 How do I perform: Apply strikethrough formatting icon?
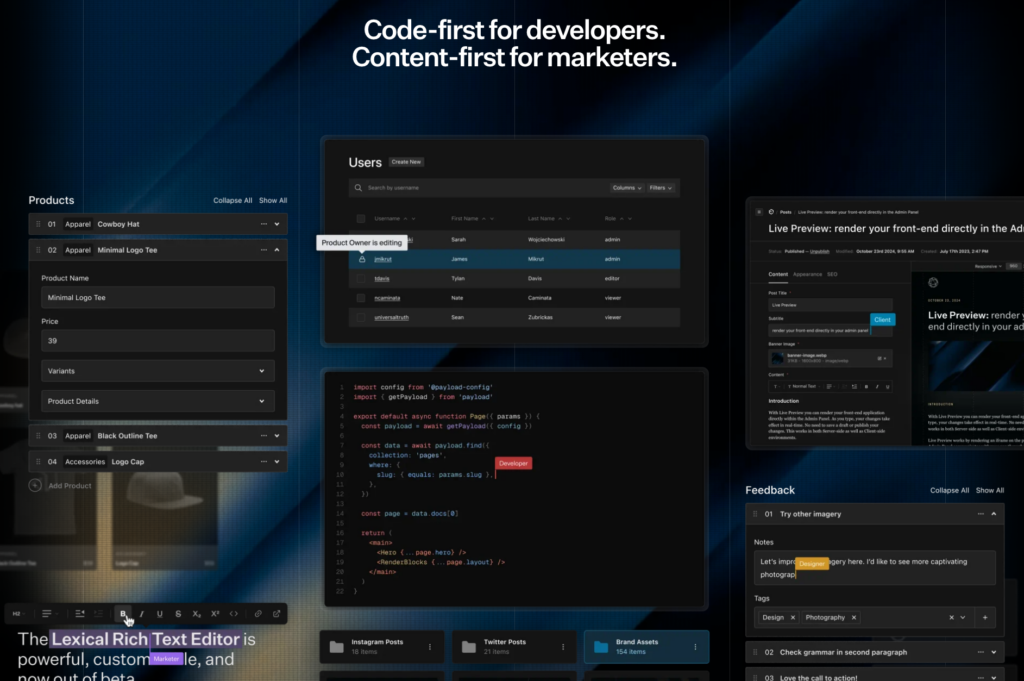[x=178, y=614]
